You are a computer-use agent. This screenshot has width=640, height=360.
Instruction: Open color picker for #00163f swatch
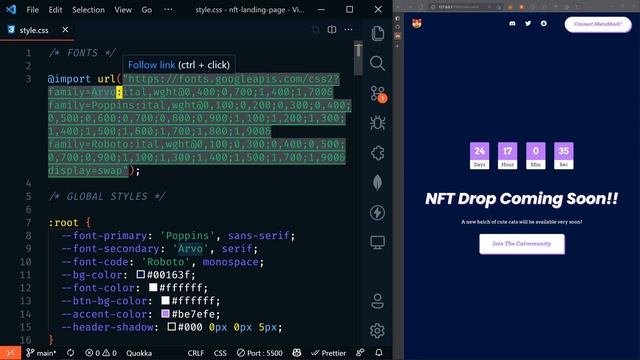point(140,274)
